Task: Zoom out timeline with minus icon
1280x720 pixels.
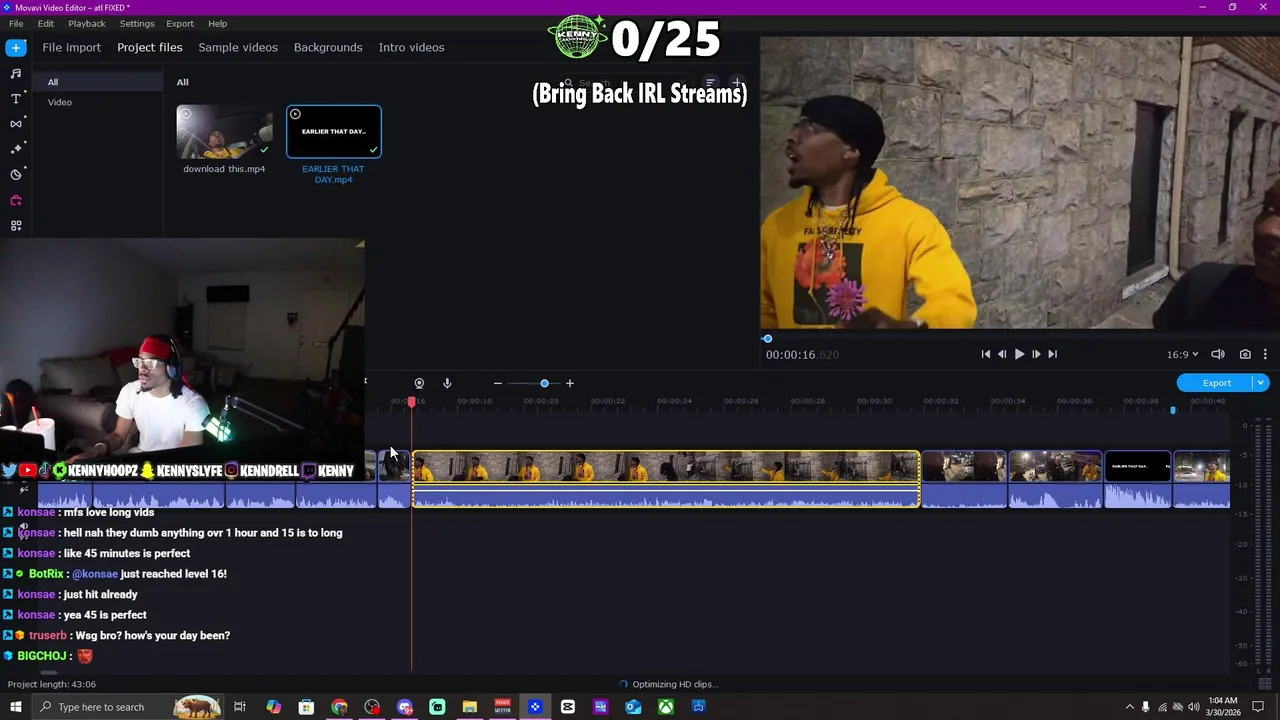Action: point(497,383)
